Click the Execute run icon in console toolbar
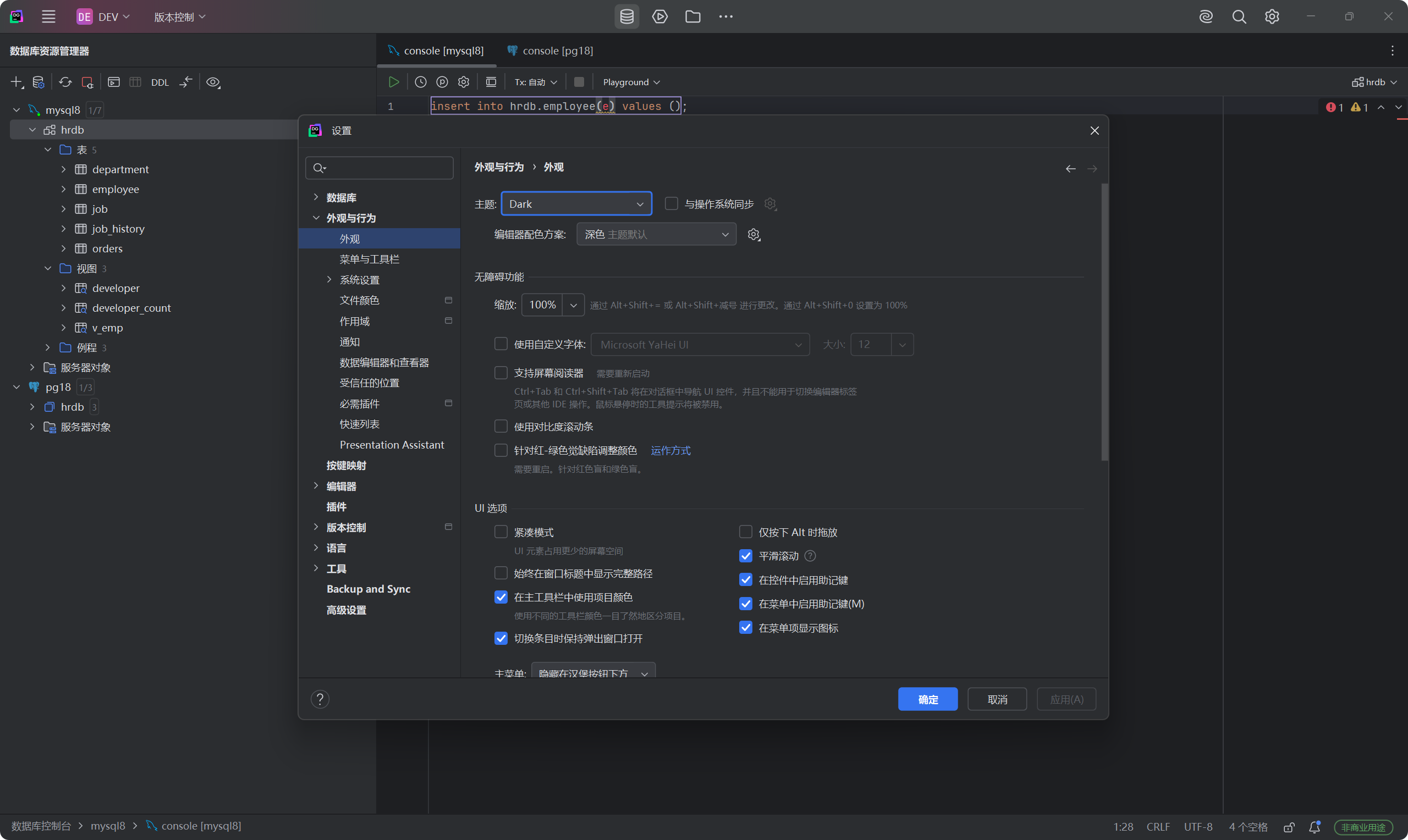 (393, 82)
